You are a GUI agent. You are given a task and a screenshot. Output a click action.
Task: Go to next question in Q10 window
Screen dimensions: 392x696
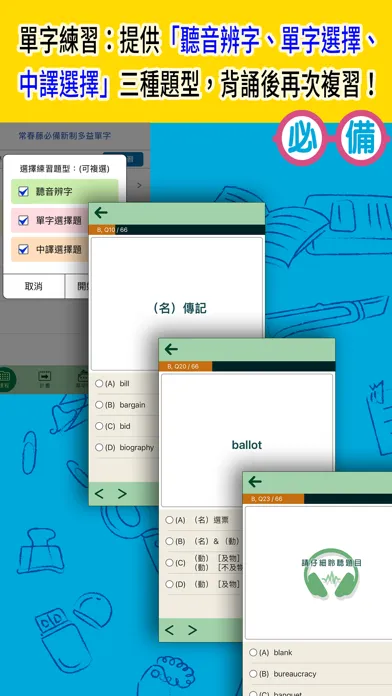(x=122, y=494)
